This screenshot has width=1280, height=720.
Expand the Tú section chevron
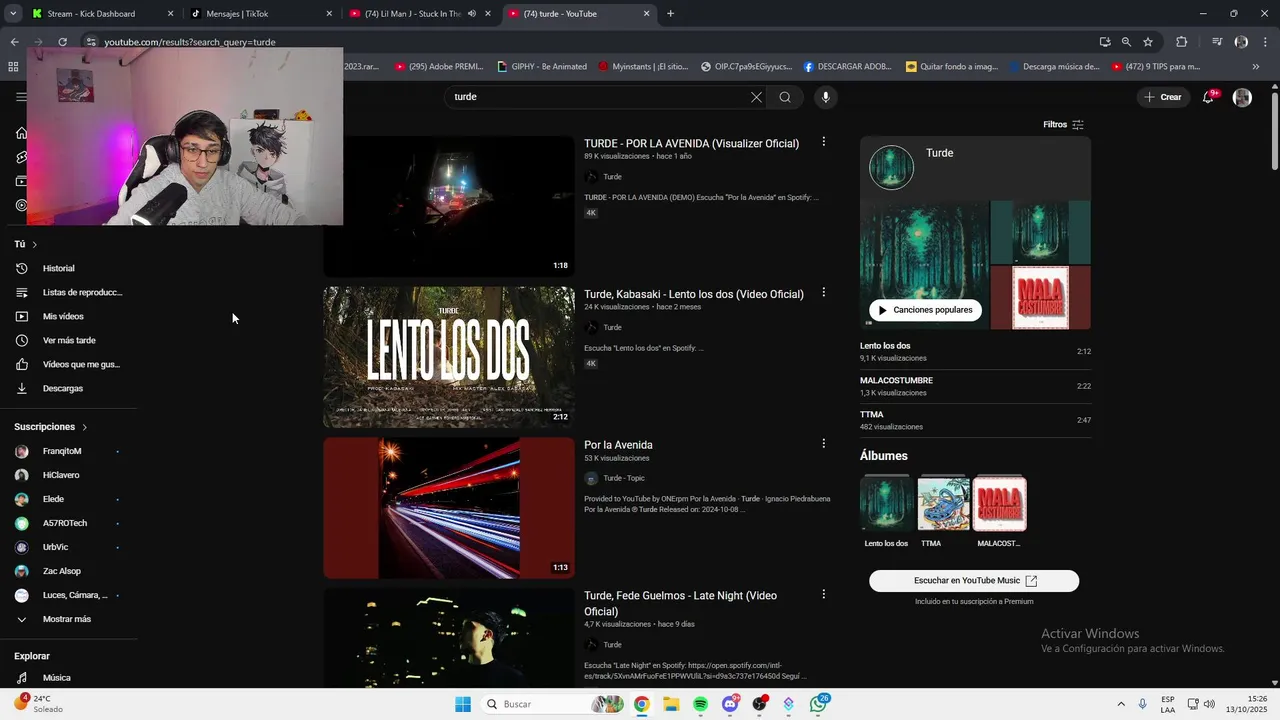(x=34, y=244)
